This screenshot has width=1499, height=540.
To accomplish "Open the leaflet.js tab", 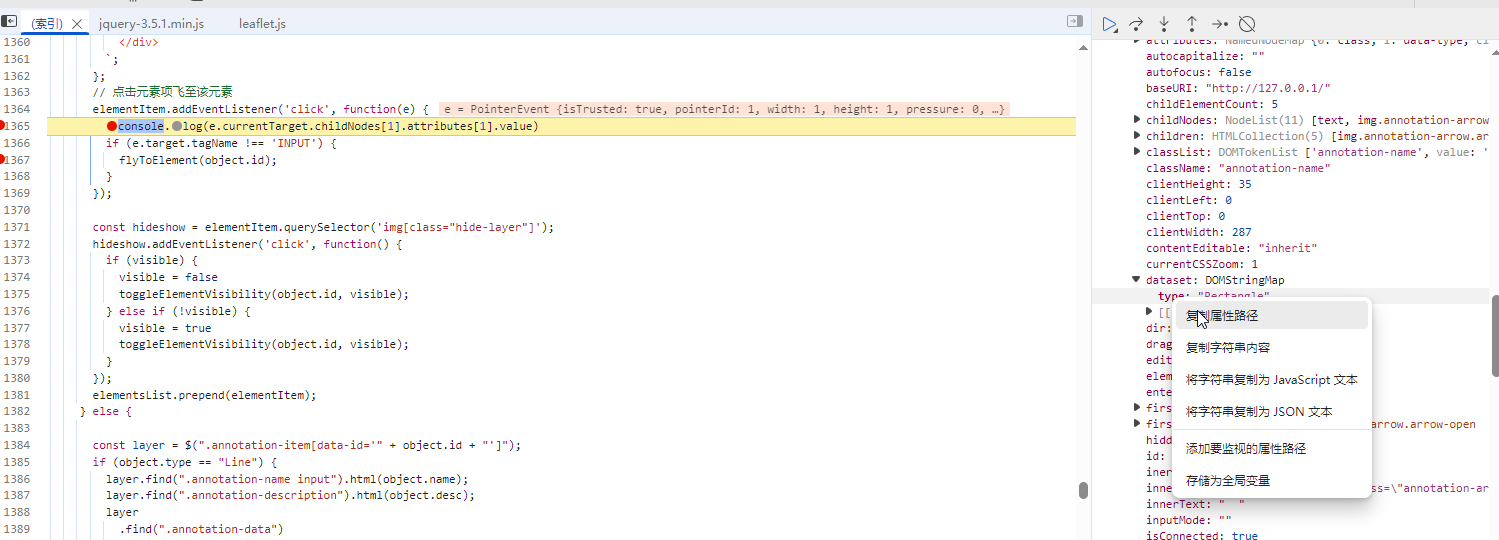I will pyautogui.click(x=262, y=23).
